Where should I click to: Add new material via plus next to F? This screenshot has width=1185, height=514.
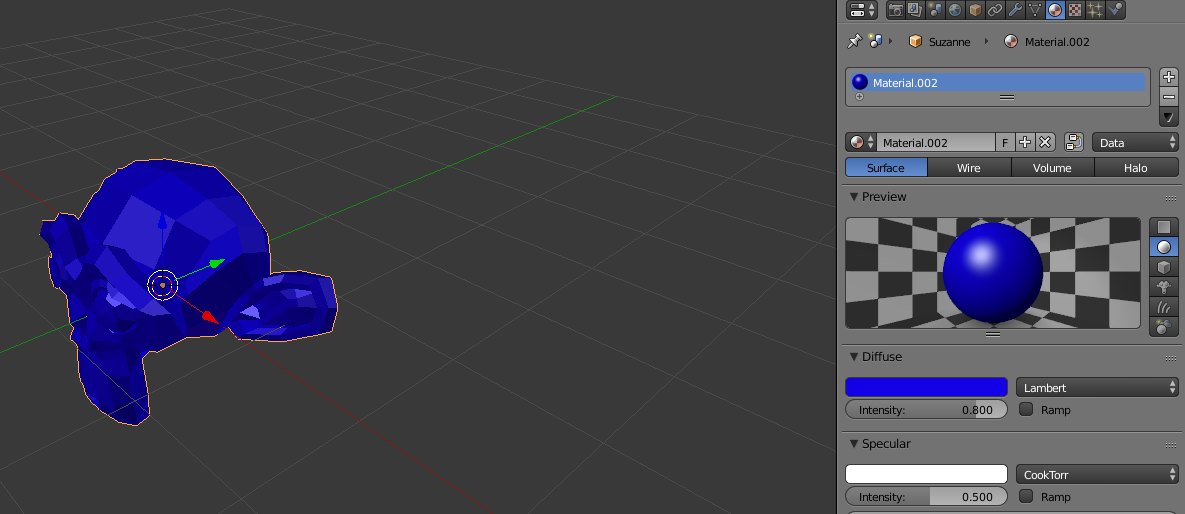click(1025, 142)
